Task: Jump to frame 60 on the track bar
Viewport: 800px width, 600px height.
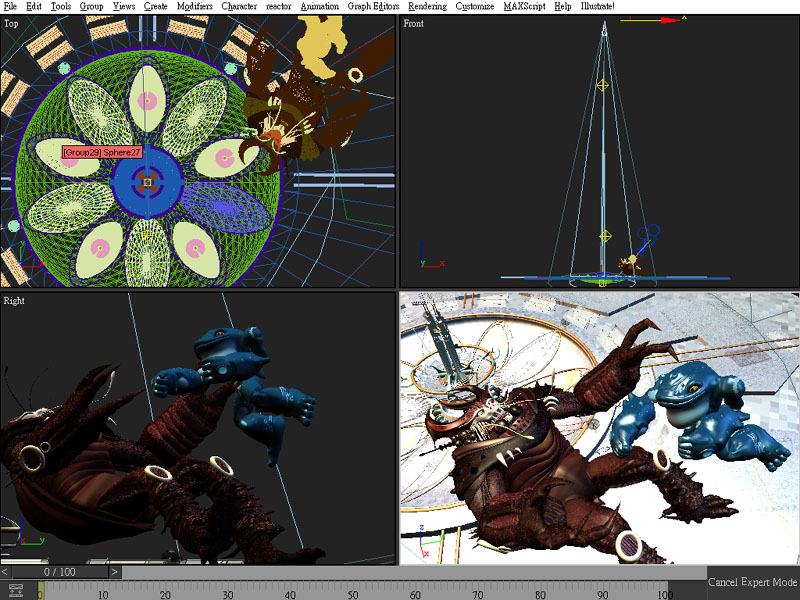Action: tap(415, 594)
